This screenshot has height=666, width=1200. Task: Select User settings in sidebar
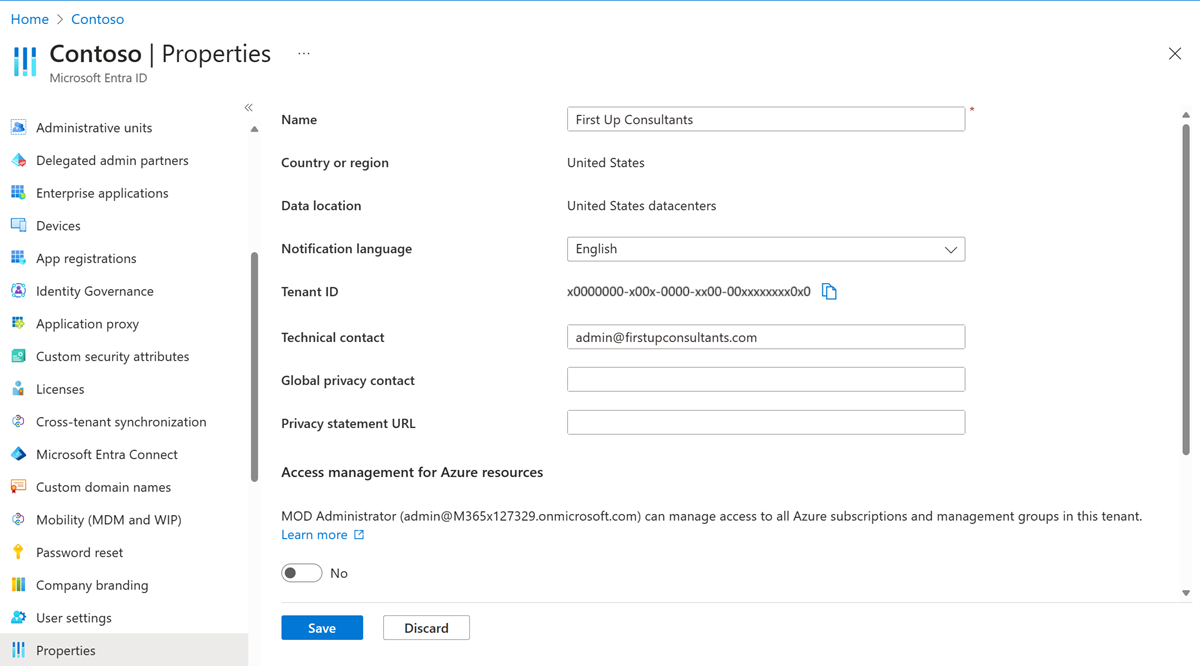[x=73, y=618]
